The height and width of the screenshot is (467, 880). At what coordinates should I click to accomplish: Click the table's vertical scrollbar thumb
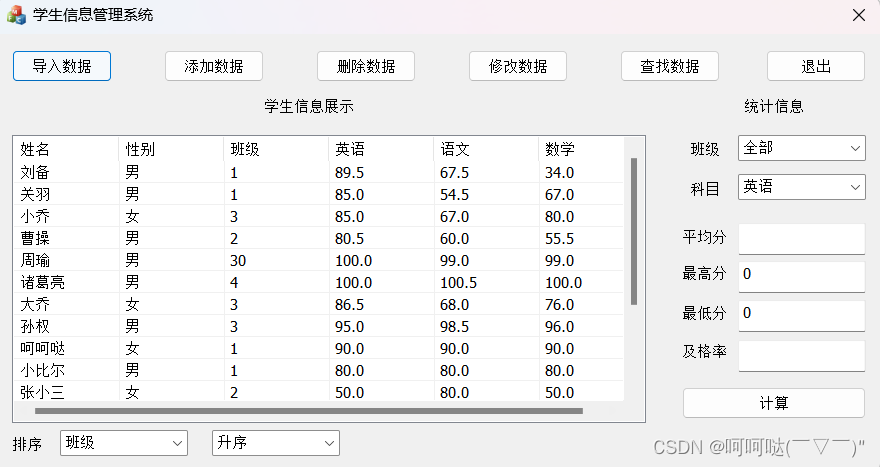coord(634,231)
